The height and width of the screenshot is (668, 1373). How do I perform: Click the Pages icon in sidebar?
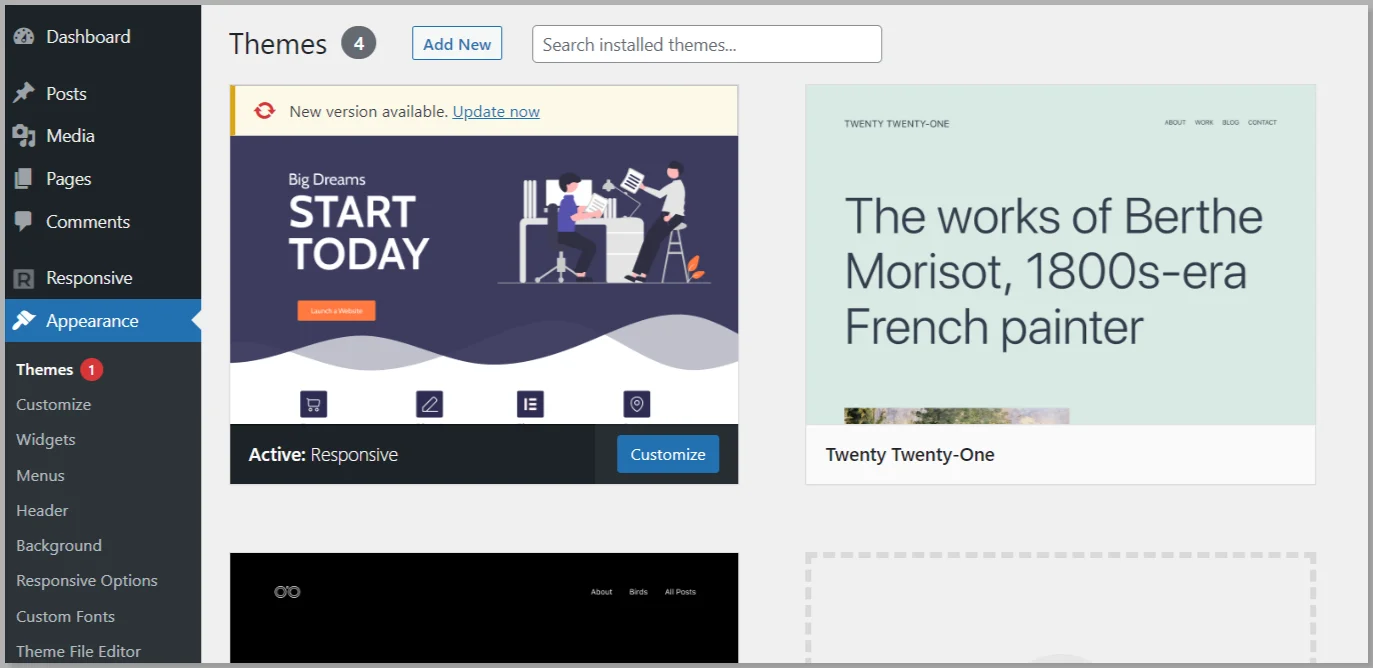pos(24,179)
